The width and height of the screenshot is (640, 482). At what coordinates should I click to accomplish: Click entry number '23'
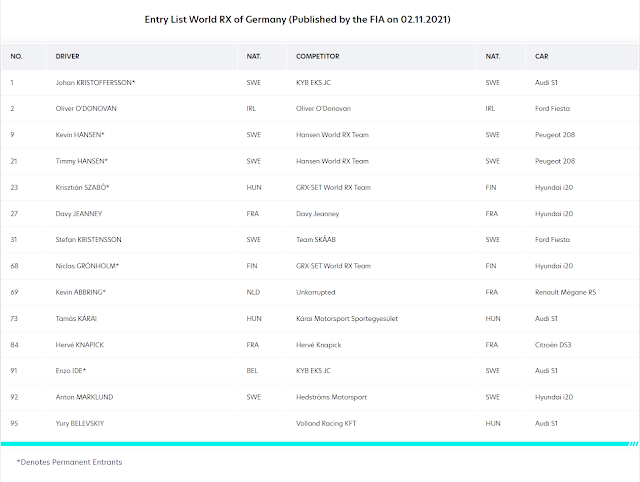[14, 187]
